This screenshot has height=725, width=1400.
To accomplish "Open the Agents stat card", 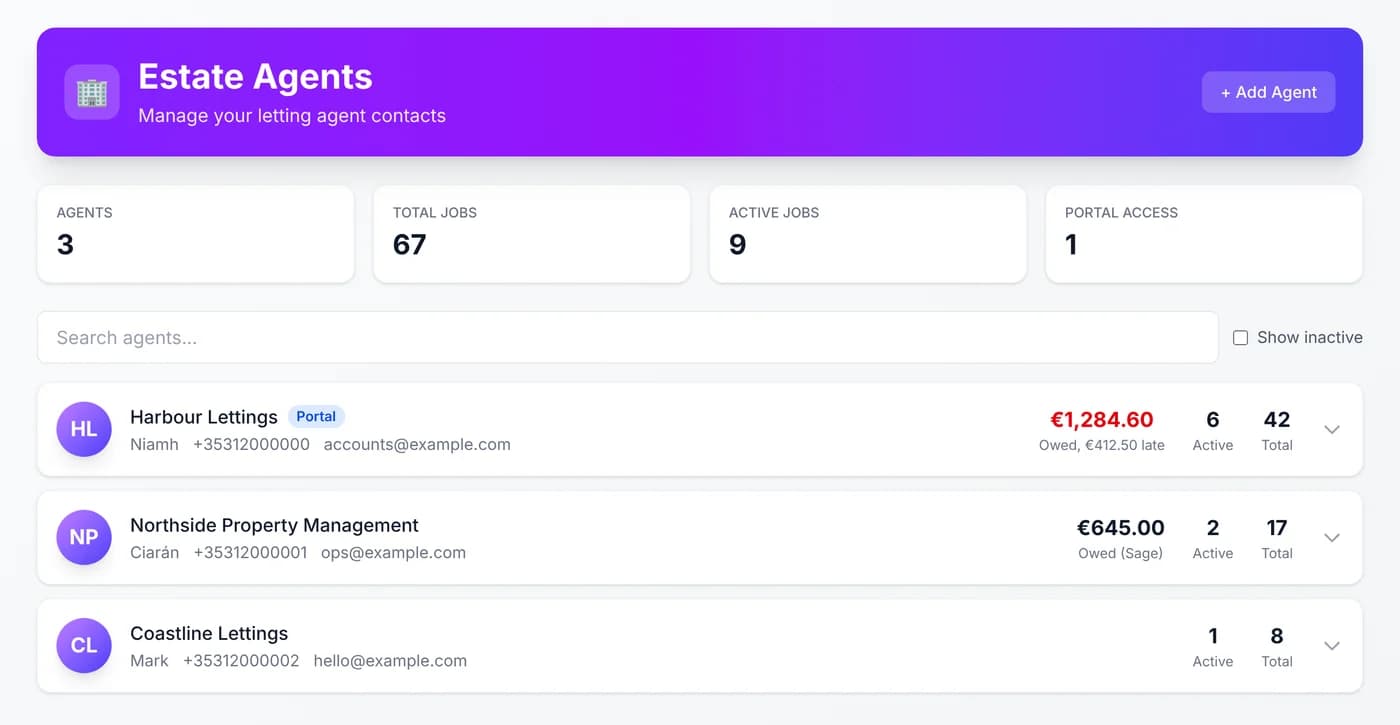I will click(x=195, y=234).
